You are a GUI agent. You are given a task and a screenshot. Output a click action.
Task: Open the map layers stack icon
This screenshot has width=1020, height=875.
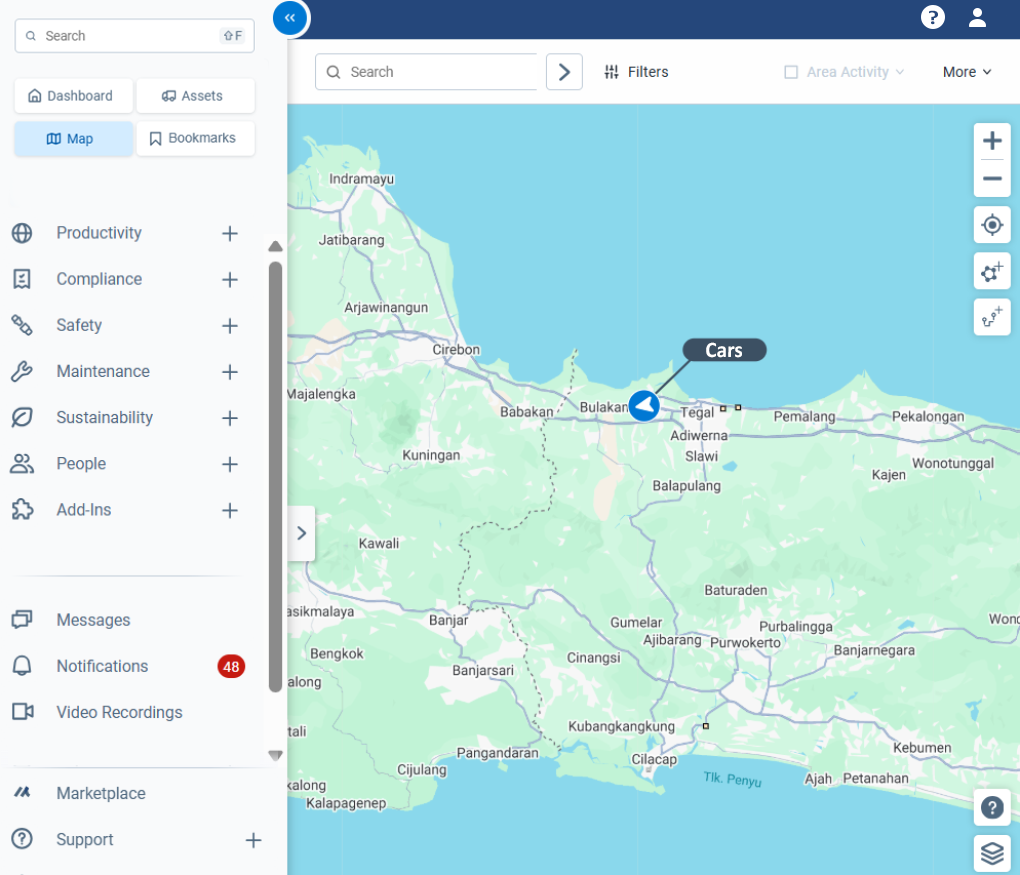[x=991, y=854]
